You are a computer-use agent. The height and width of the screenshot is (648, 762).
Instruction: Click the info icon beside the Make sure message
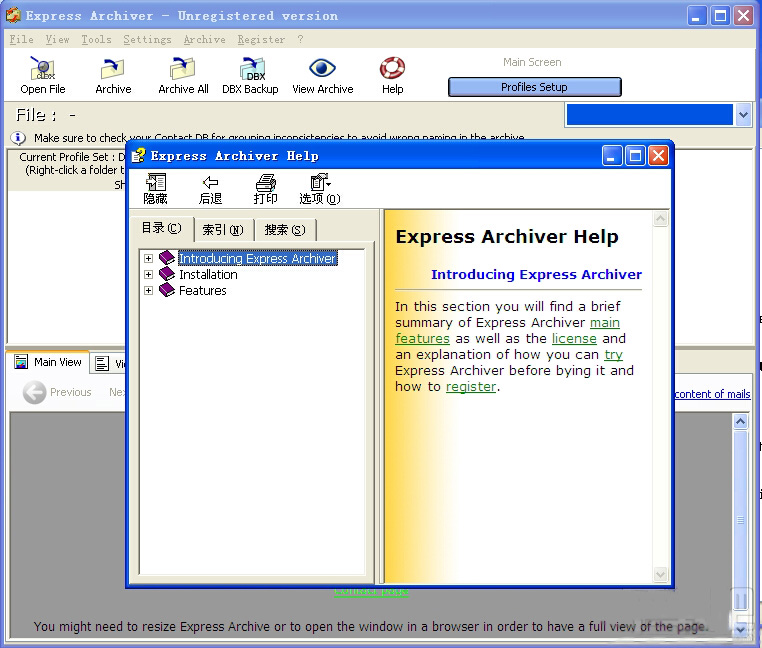18,138
